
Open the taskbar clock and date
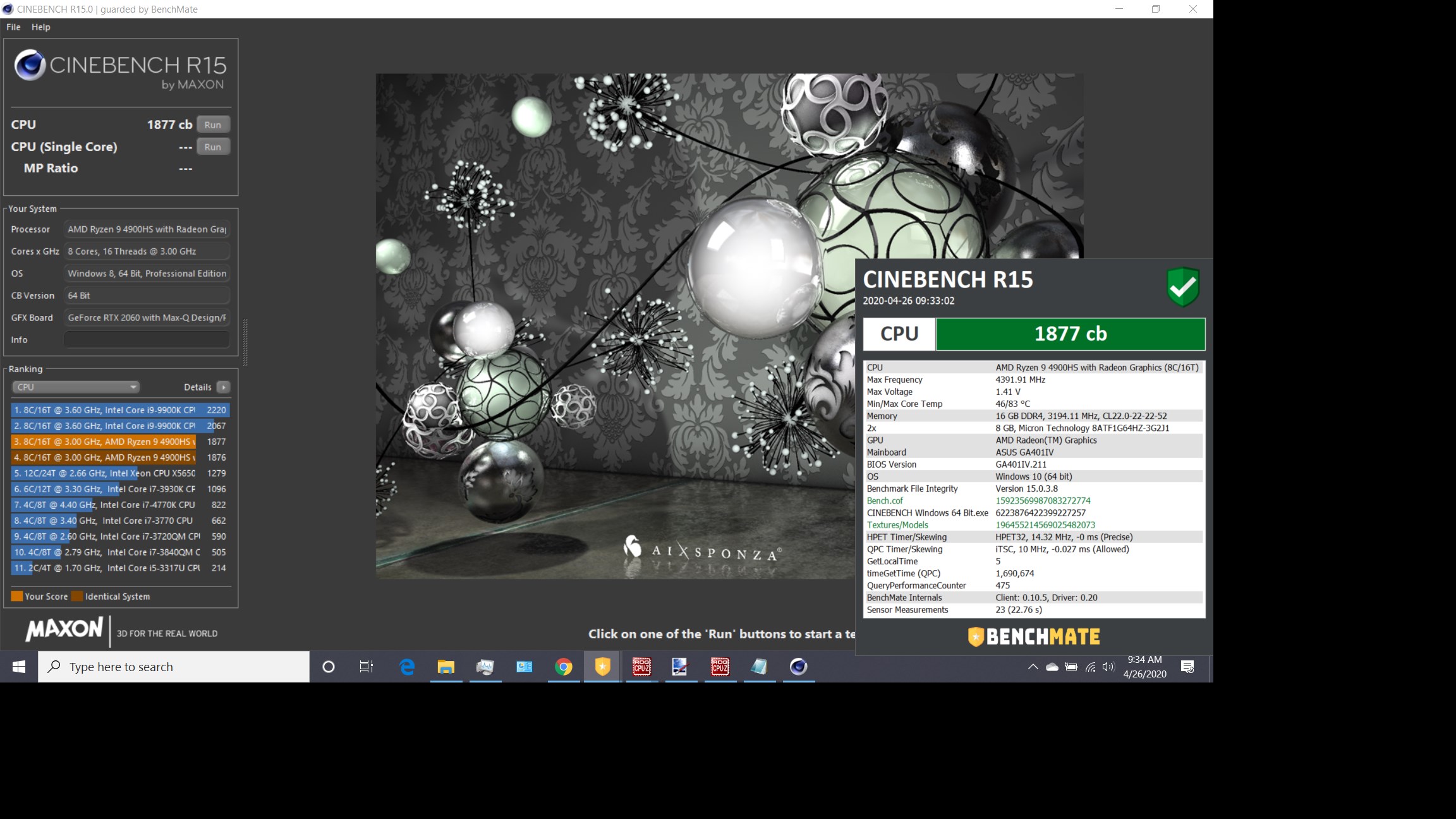coord(1144,667)
